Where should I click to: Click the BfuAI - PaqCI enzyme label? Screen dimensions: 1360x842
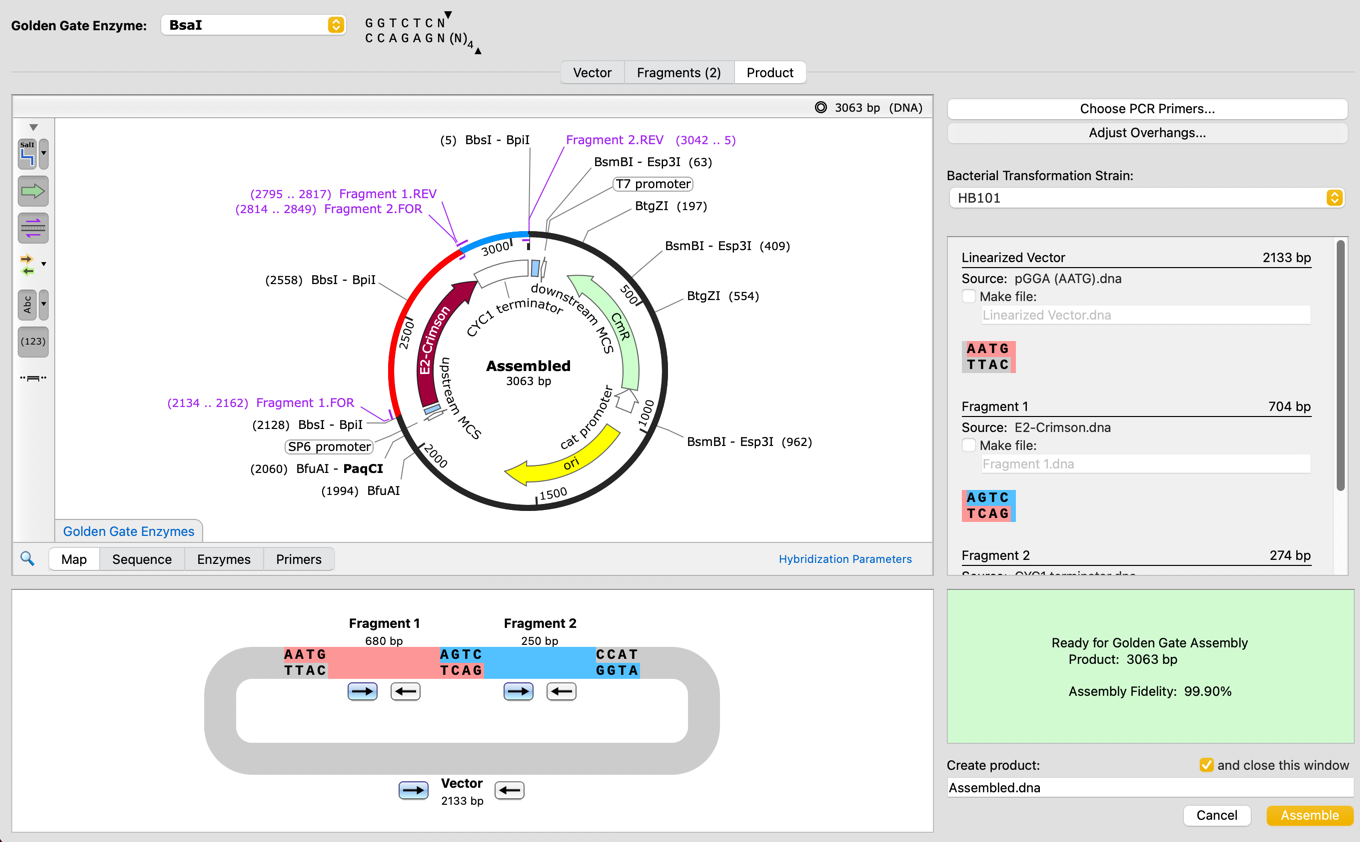tap(316, 469)
